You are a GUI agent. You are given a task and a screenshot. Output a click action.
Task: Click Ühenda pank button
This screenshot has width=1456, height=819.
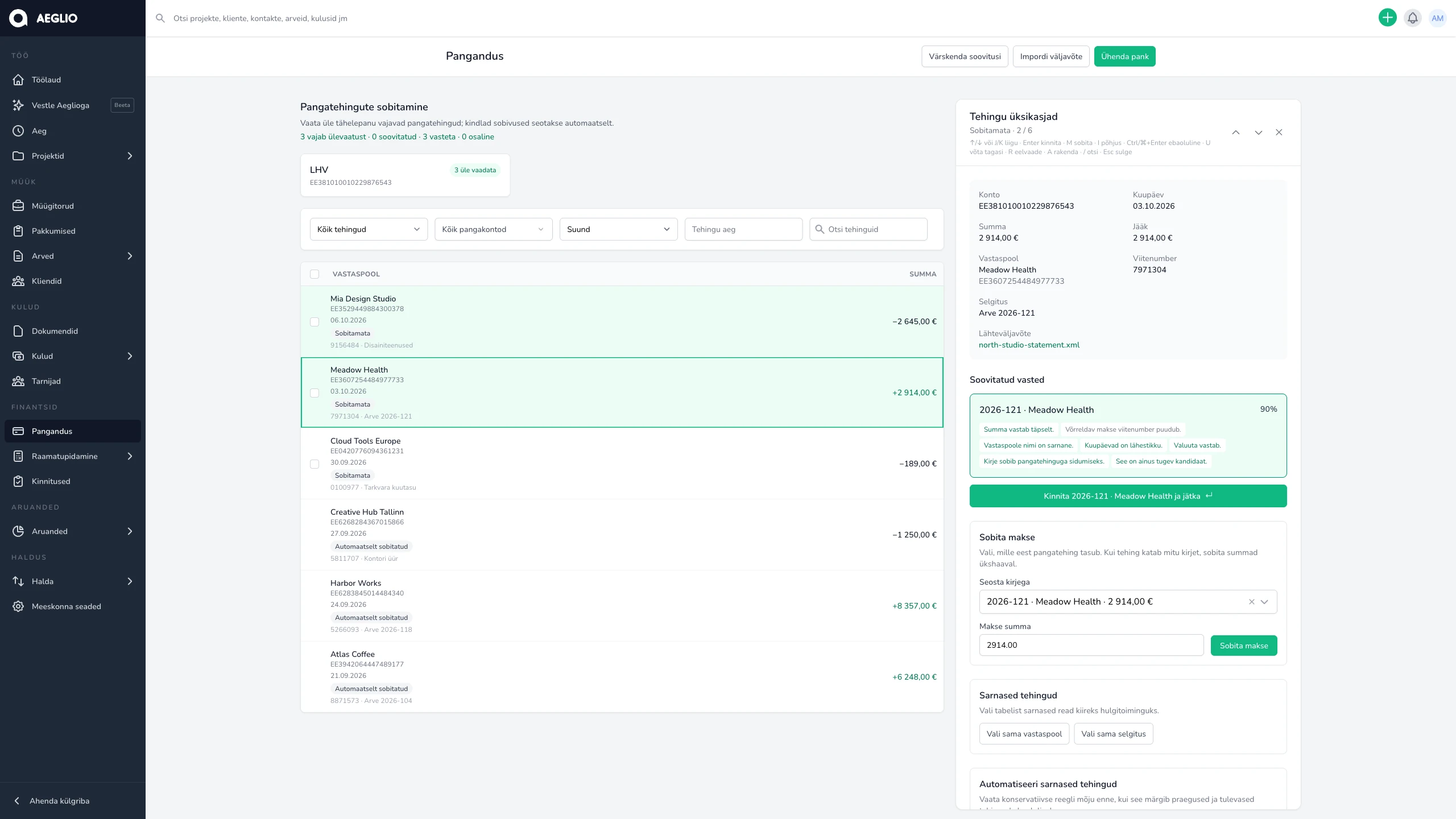(x=1124, y=56)
